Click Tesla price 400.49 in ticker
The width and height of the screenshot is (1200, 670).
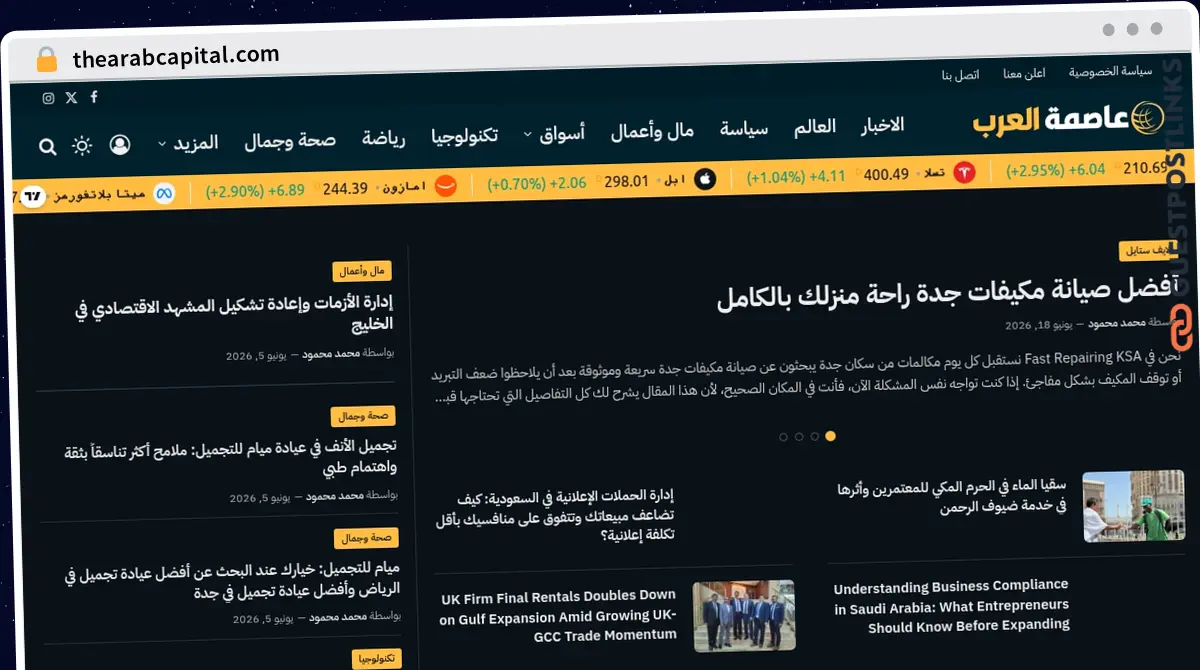coord(886,175)
